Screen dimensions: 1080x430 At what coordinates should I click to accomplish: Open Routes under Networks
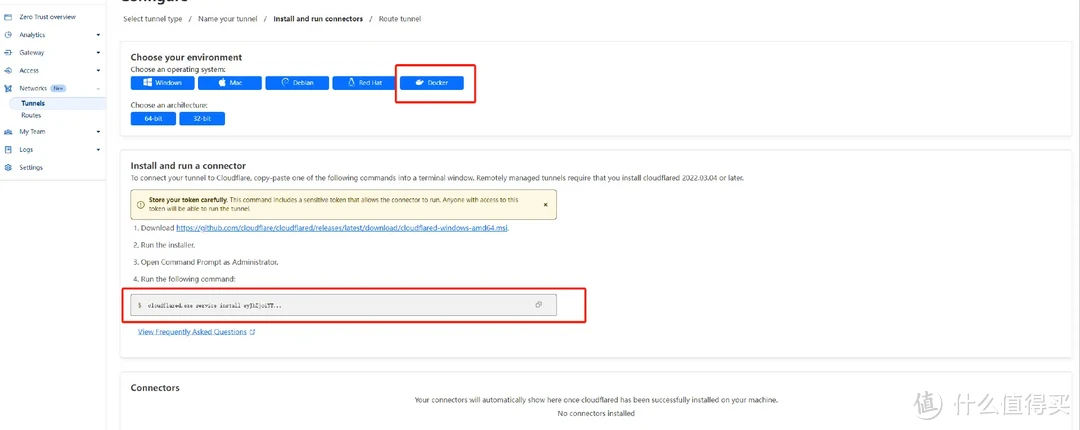[x=31, y=116]
